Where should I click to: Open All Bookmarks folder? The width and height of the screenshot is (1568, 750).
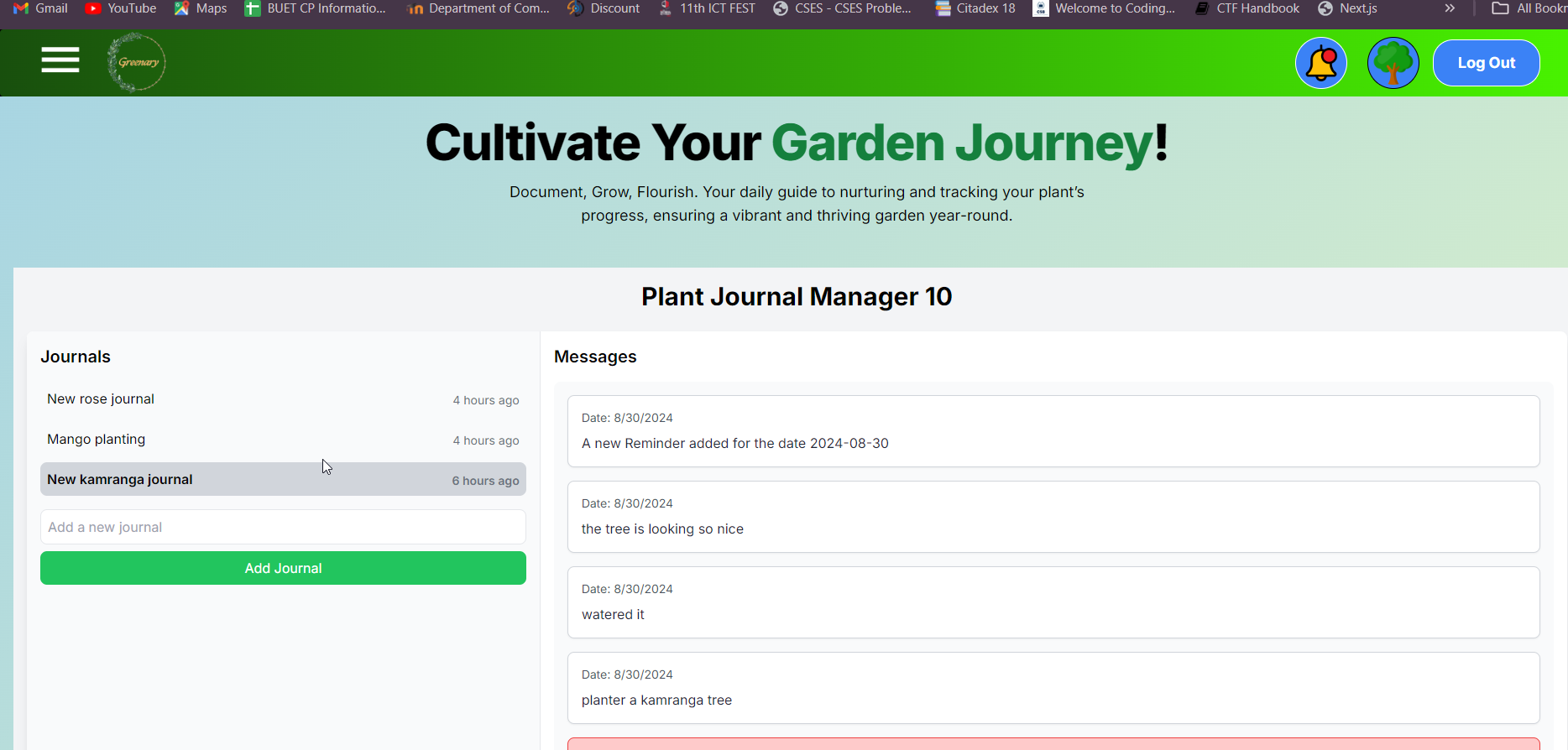[1529, 8]
